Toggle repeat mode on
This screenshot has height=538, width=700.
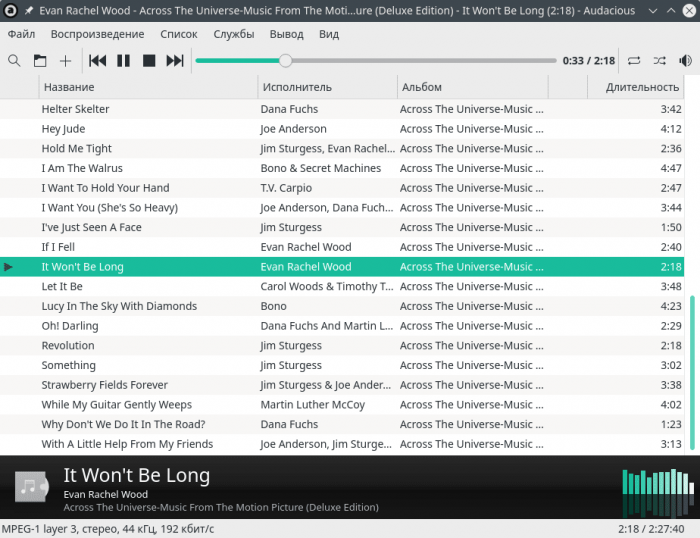pyautogui.click(x=634, y=61)
